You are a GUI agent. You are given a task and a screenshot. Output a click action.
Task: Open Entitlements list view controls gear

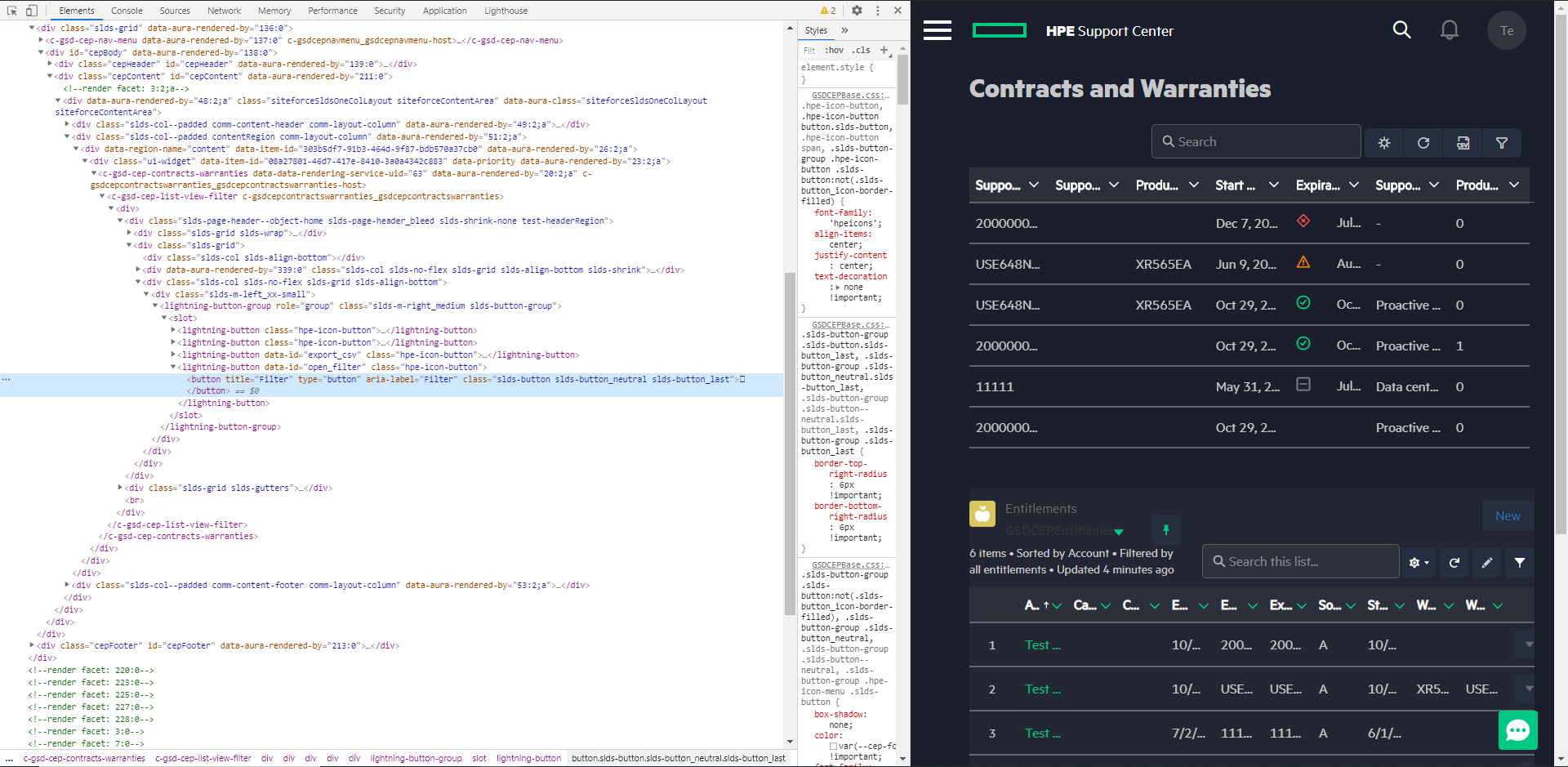point(1419,563)
